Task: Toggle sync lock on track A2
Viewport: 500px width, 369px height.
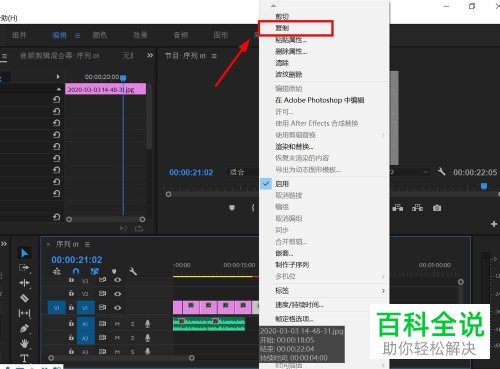Action: click(102, 338)
